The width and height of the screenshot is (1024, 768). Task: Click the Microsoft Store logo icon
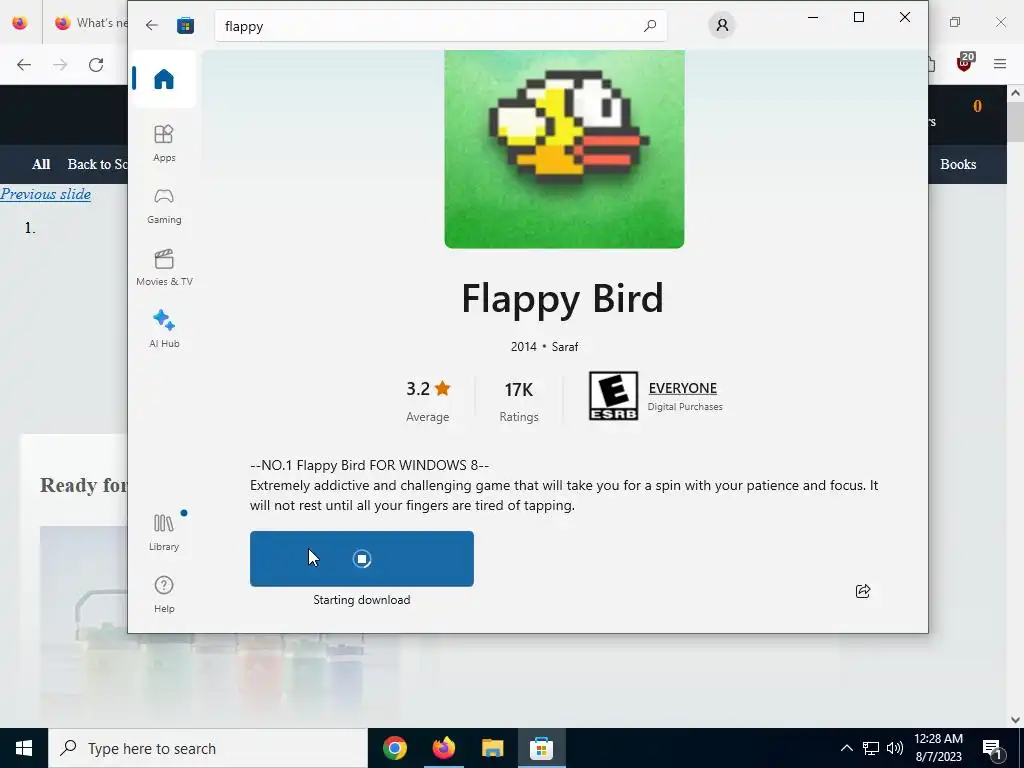click(x=185, y=25)
